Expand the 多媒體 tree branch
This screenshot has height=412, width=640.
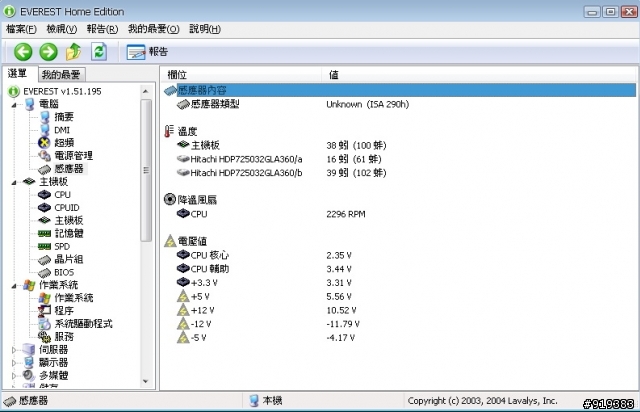click(x=13, y=376)
